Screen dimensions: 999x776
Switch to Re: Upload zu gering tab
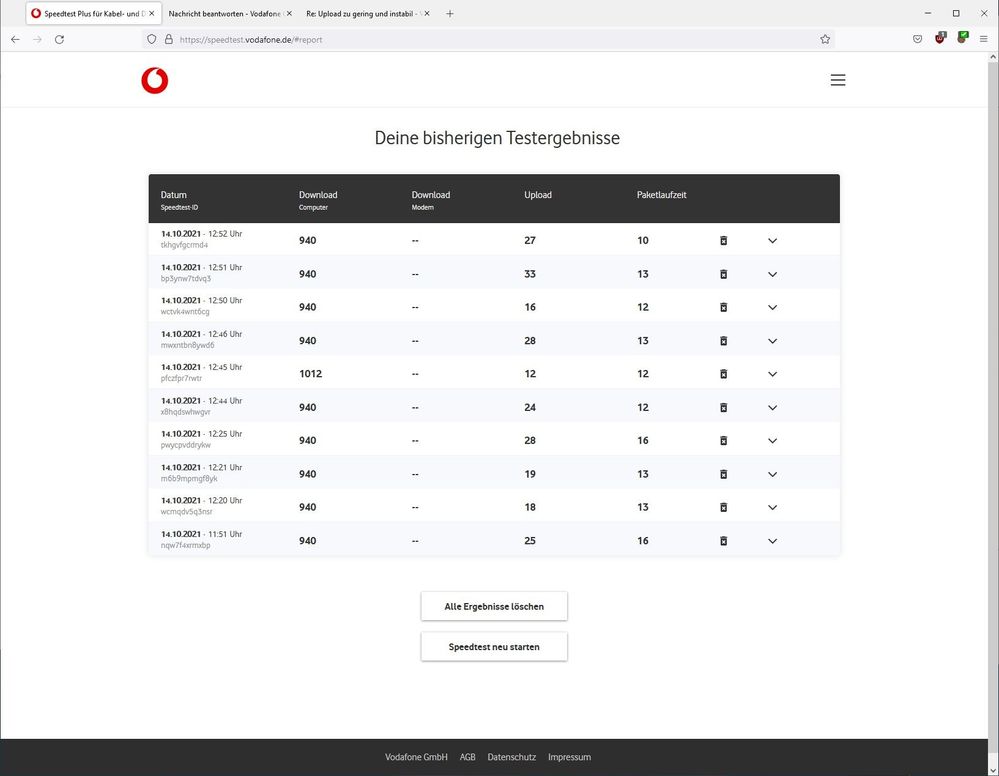[x=368, y=13]
